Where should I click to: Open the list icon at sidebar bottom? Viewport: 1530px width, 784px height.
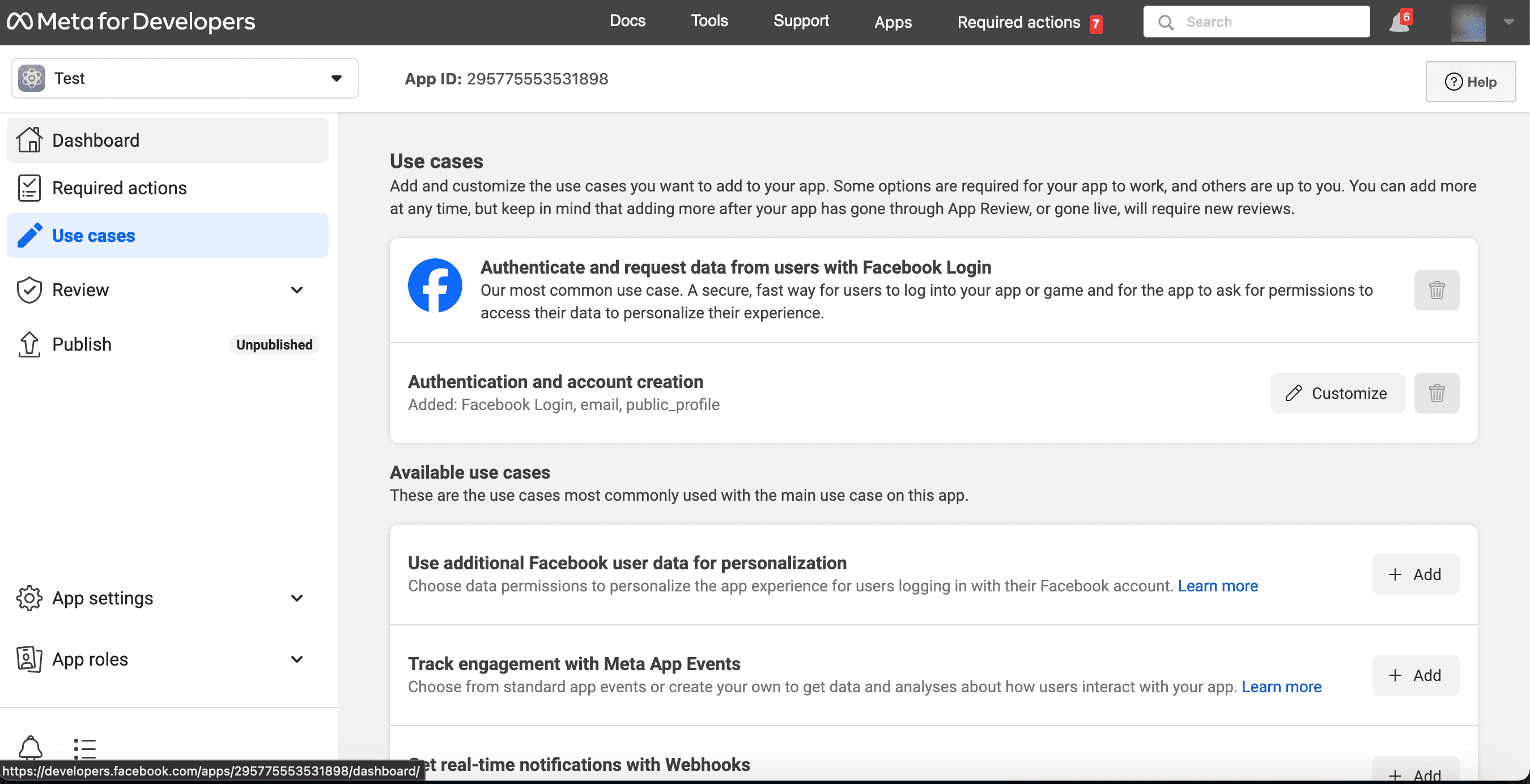[85, 748]
